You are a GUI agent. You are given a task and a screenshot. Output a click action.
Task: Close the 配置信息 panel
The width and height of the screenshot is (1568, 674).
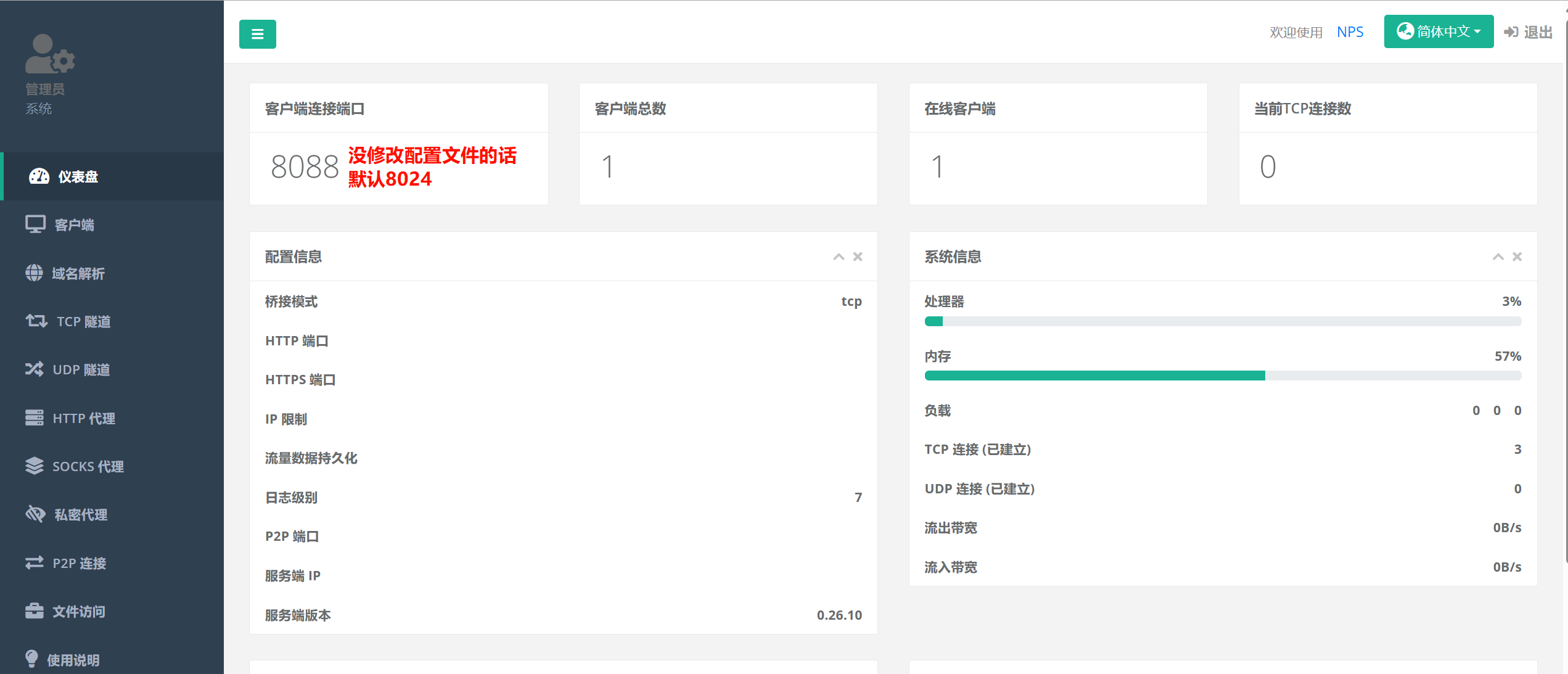pos(858,257)
